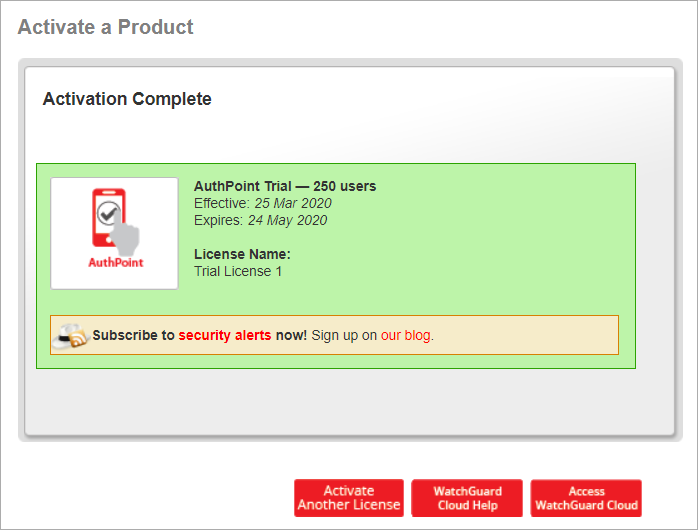This screenshot has width=698, height=530.
Task: Click the 'Activation Complete' heading
Action: click(127, 99)
